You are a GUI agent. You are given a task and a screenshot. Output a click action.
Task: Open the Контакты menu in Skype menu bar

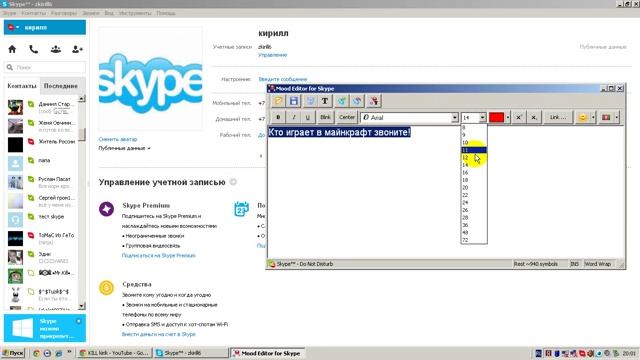click(33, 13)
